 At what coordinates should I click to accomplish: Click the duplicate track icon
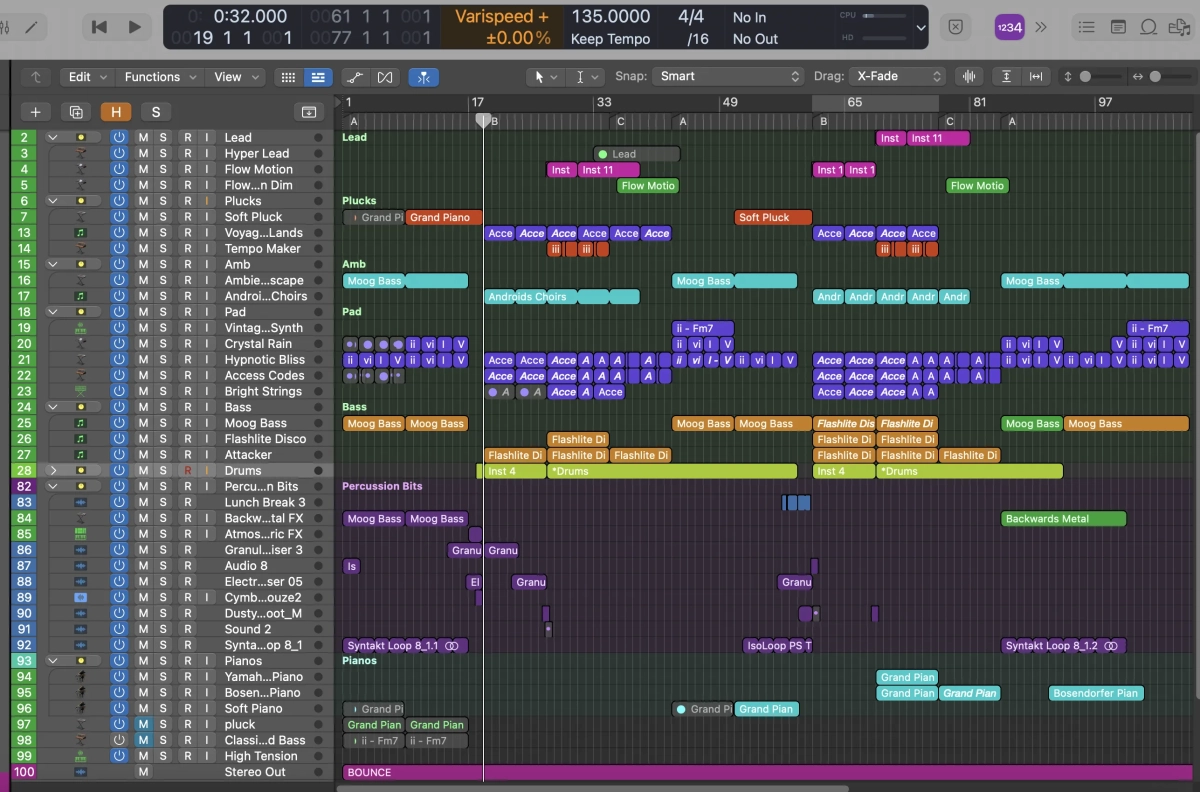click(76, 112)
